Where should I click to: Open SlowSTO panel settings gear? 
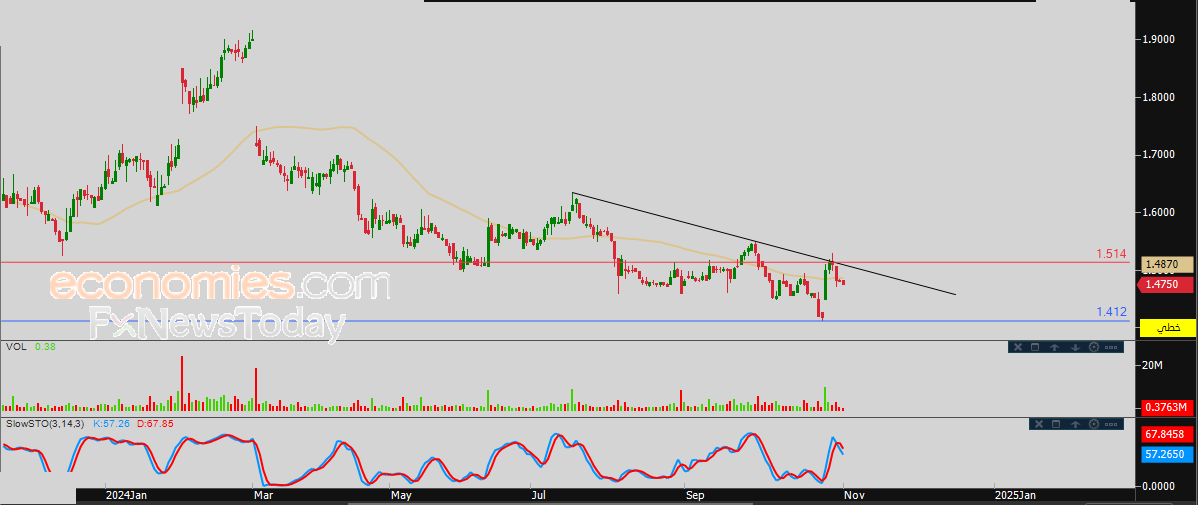click(x=1094, y=424)
